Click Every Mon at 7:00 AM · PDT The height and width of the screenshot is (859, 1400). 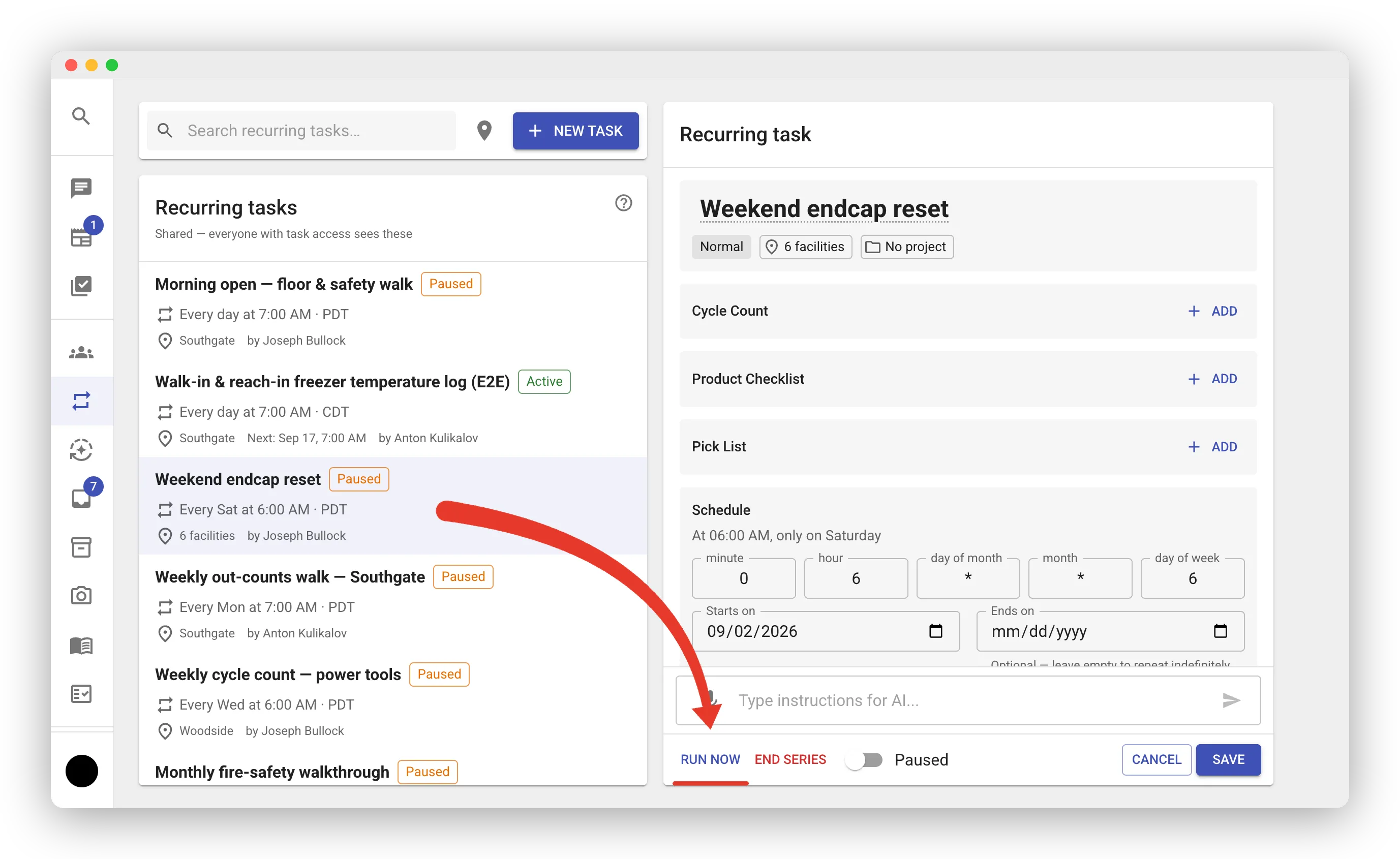click(266, 607)
